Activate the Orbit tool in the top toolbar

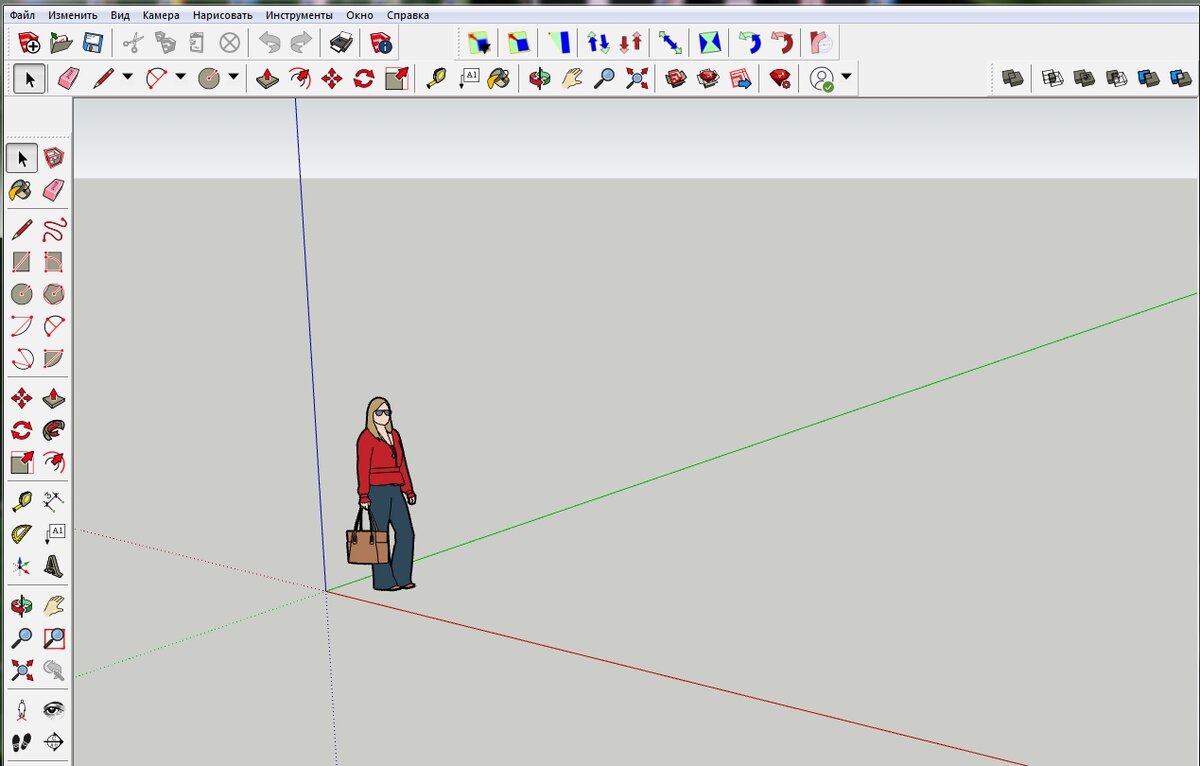(540, 78)
